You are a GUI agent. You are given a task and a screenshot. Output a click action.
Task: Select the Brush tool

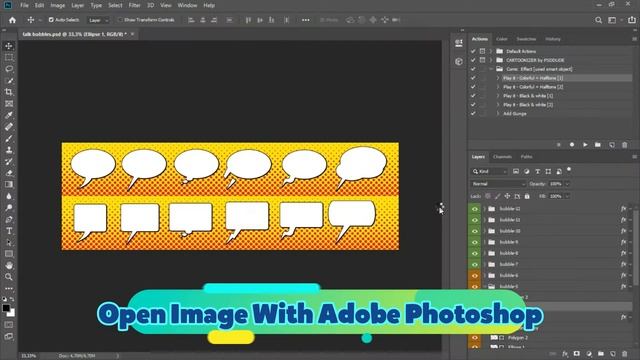9,138
